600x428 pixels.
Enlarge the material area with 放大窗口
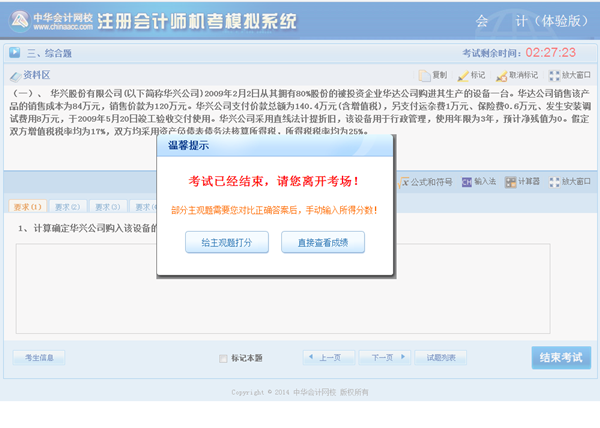point(569,75)
